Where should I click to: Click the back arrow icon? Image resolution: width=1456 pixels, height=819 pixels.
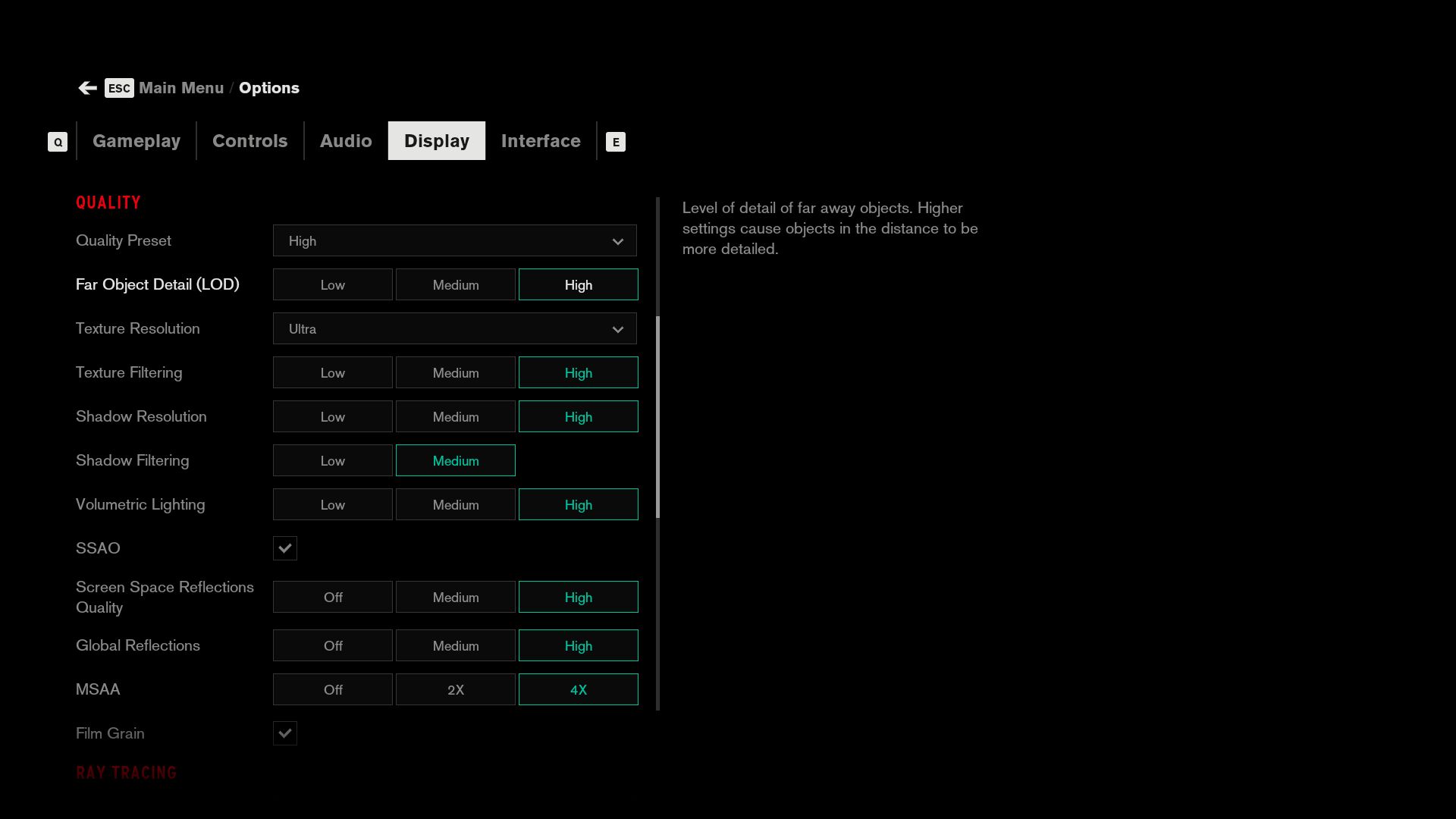click(x=87, y=88)
